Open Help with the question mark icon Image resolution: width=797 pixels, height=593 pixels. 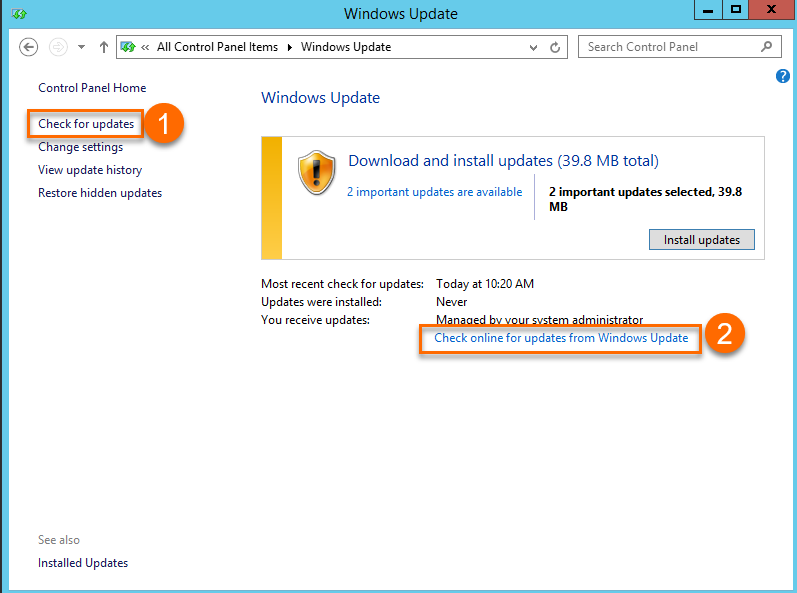click(782, 76)
